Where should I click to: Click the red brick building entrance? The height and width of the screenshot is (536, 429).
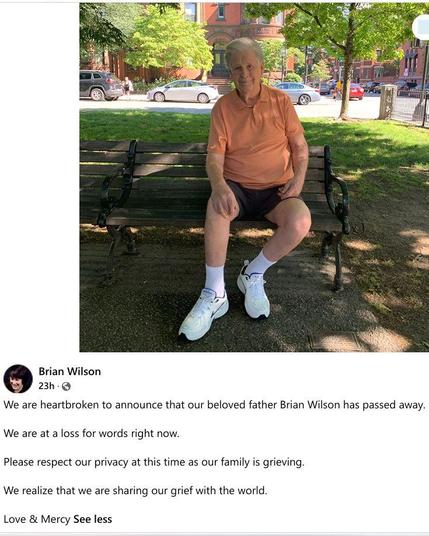tap(219, 63)
